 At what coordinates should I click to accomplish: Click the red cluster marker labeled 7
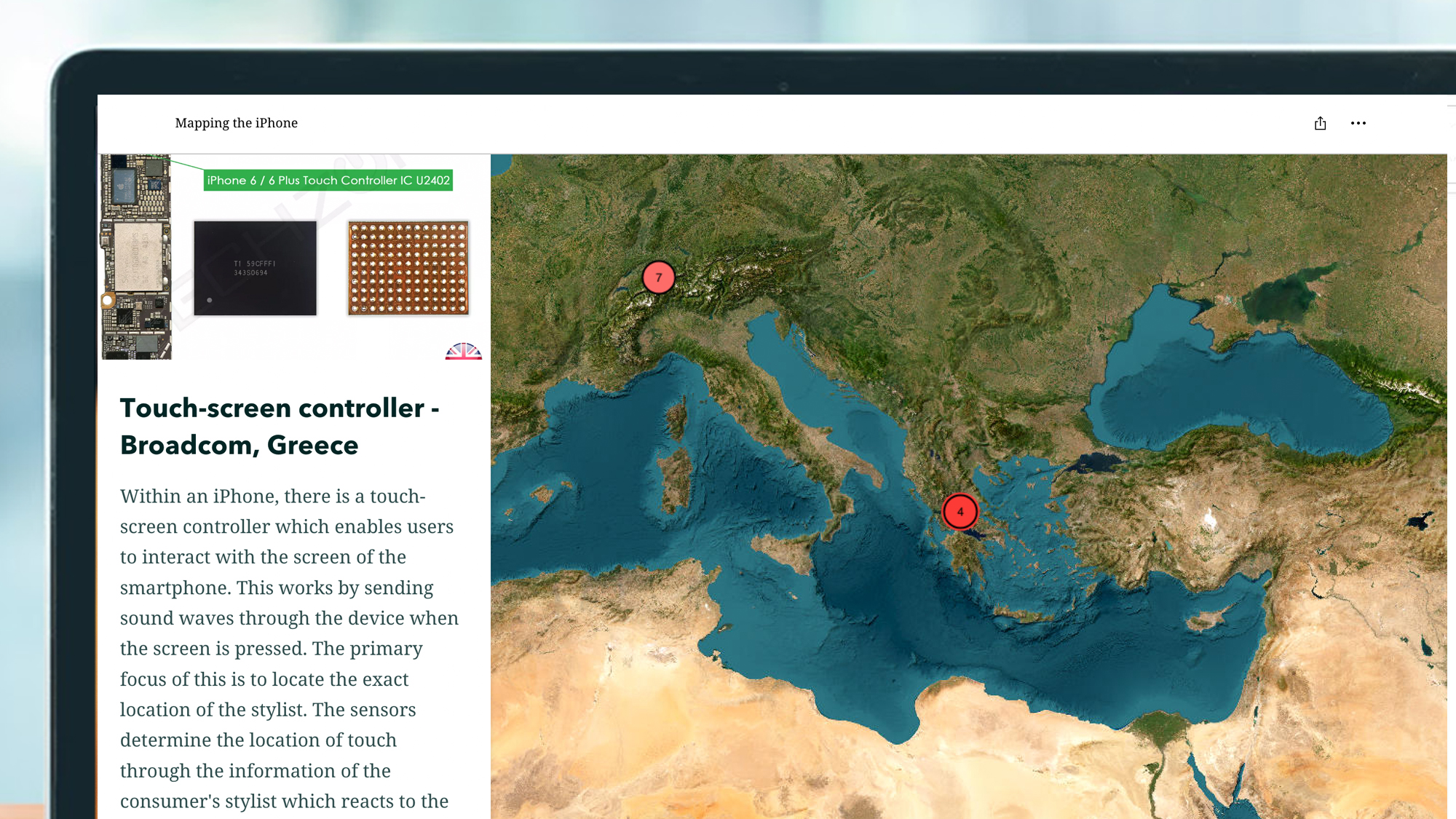click(x=658, y=277)
